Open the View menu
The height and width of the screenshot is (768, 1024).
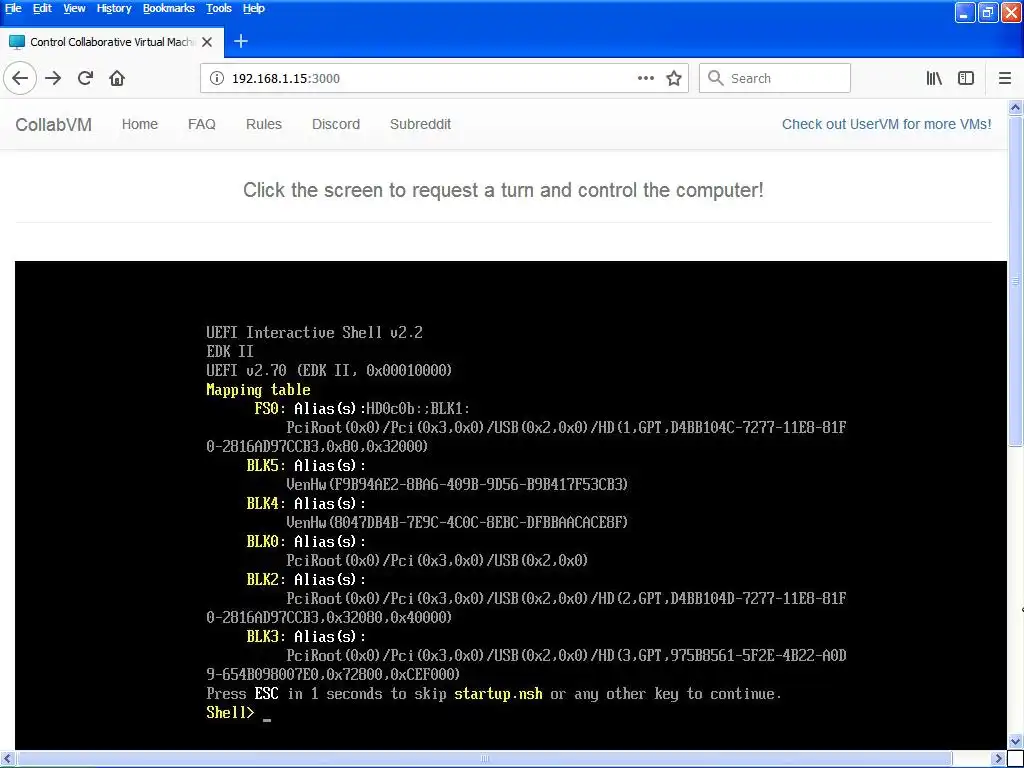(x=74, y=8)
